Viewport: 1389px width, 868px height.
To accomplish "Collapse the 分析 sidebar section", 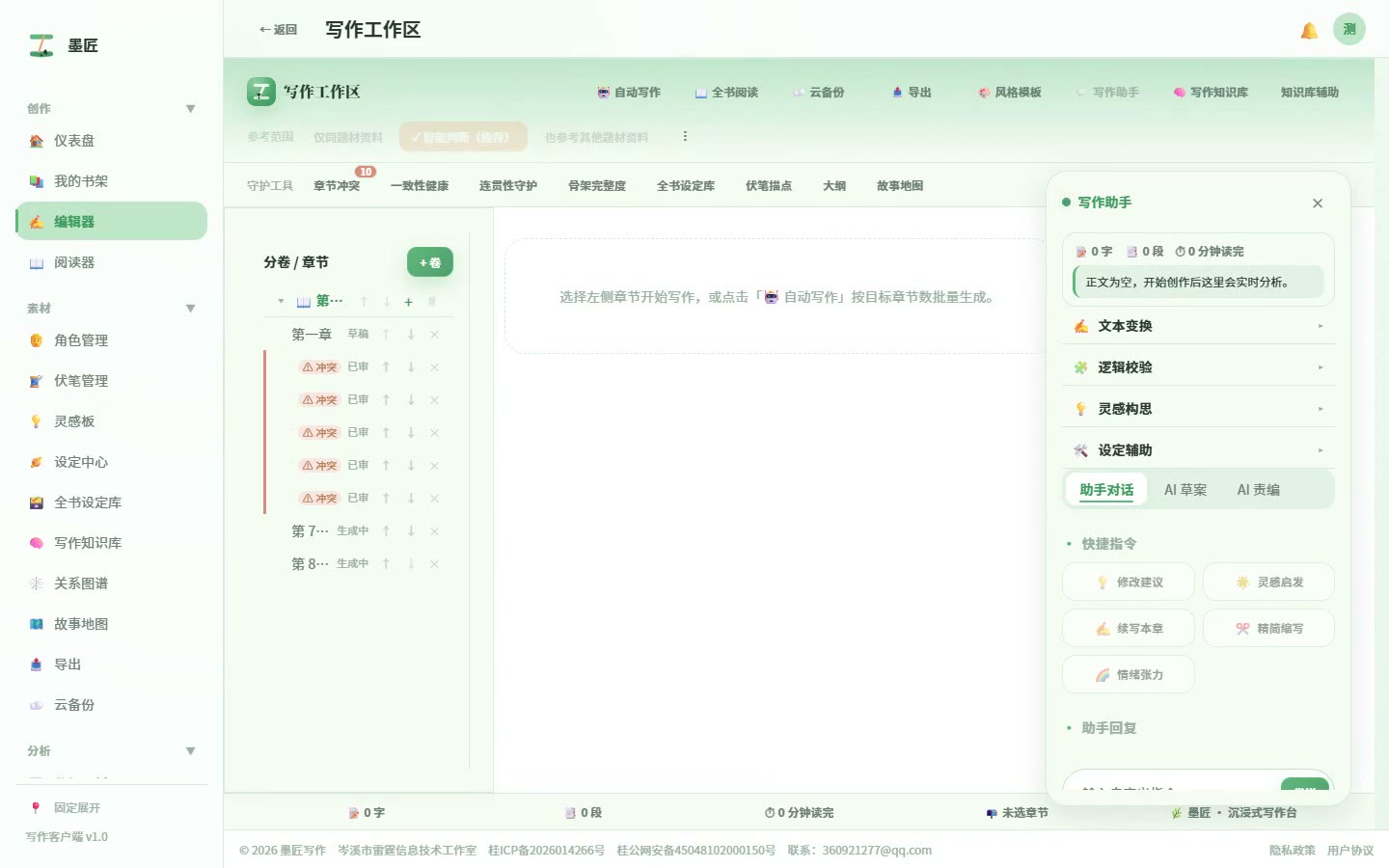I will pyautogui.click(x=190, y=751).
